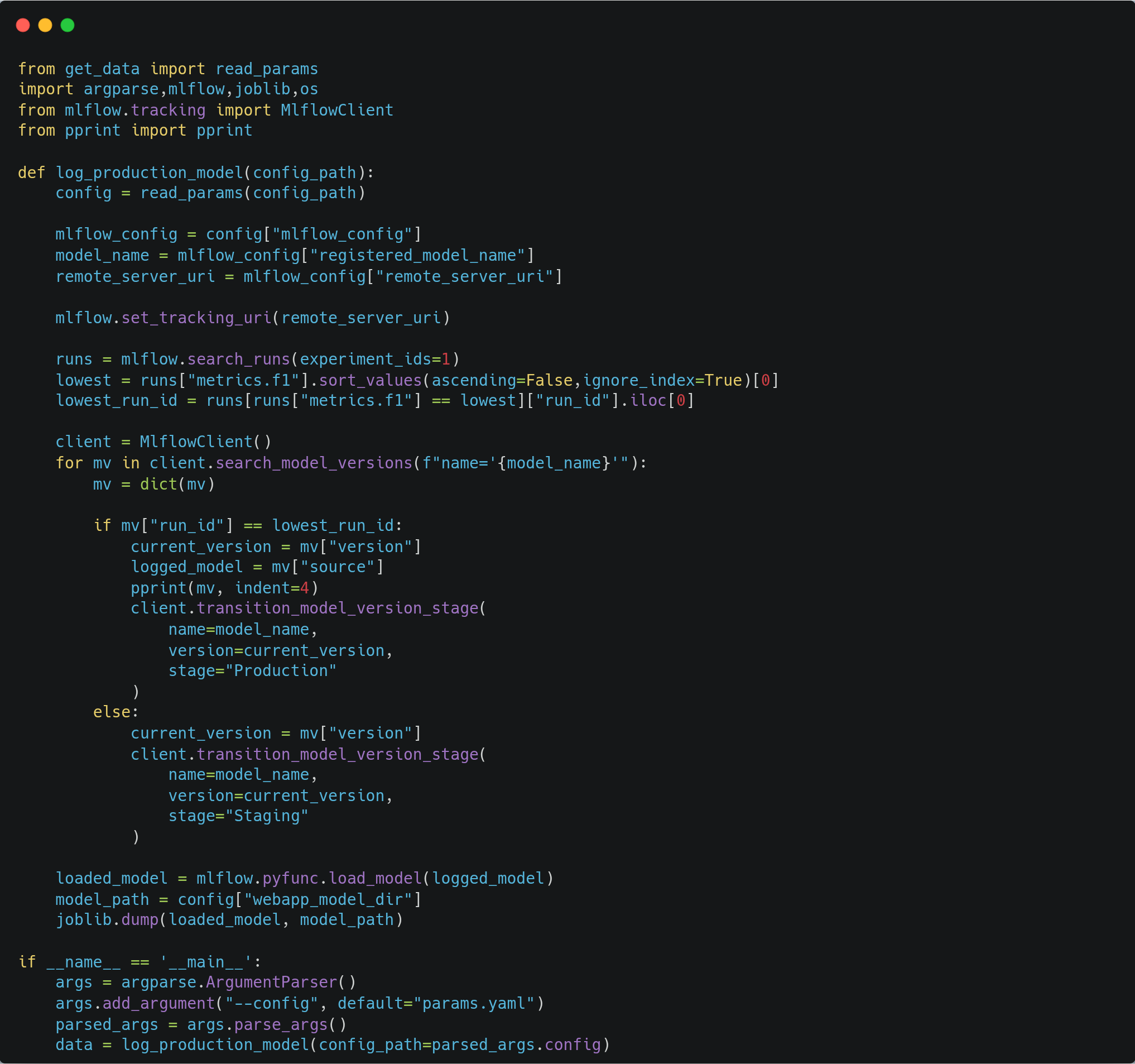Click the ArgumentParser constructor call
The image size is (1135, 1064).
[271, 982]
